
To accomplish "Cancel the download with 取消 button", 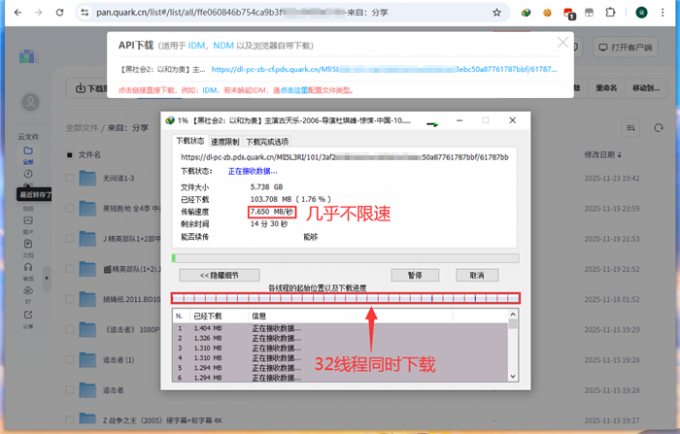I will coord(477,275).
